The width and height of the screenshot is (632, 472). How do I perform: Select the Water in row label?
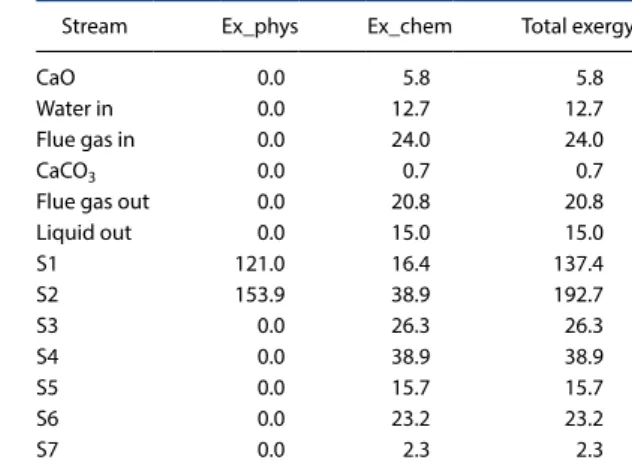(75, 108)
